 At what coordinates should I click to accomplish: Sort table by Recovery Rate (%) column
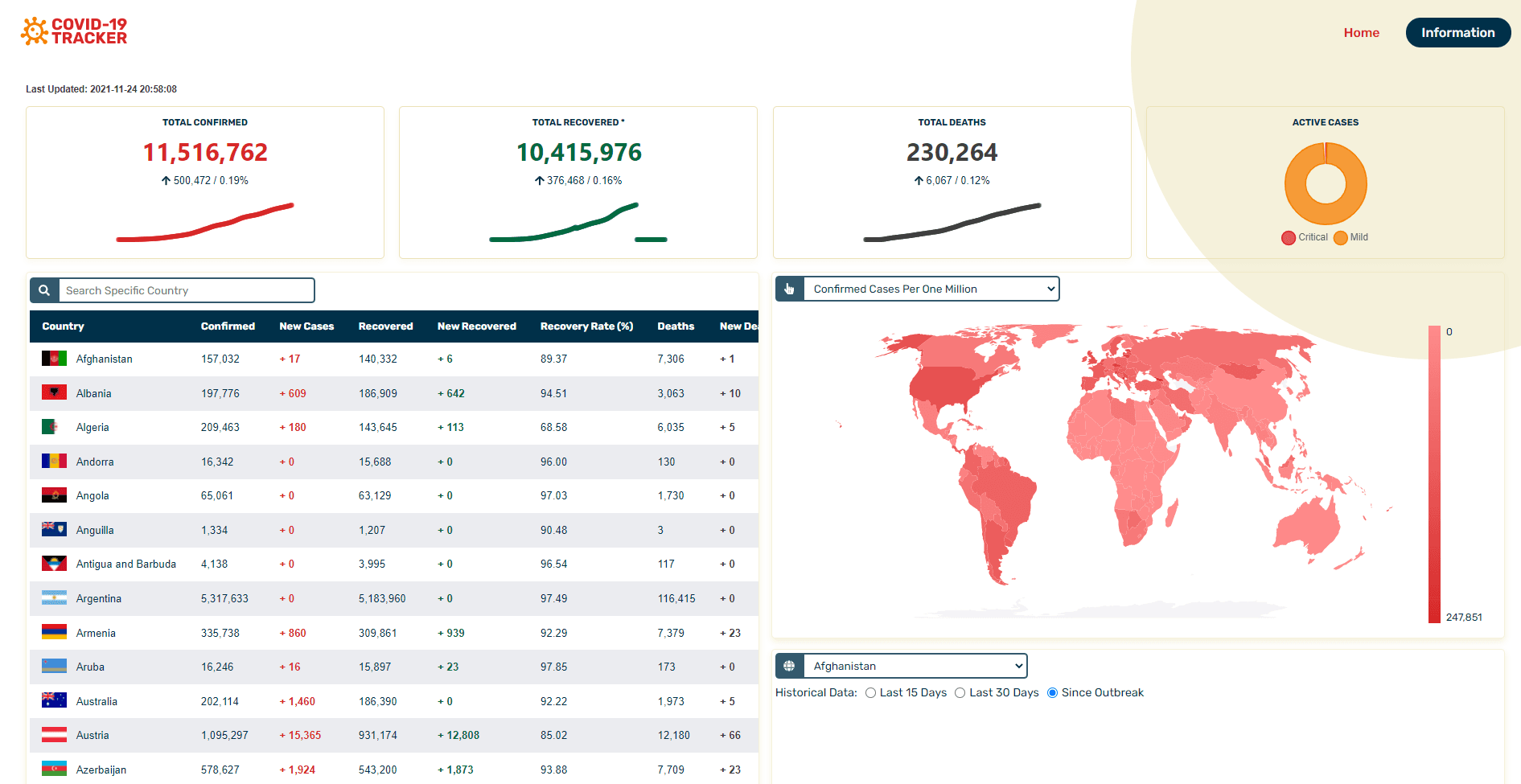tap(586, 326)
